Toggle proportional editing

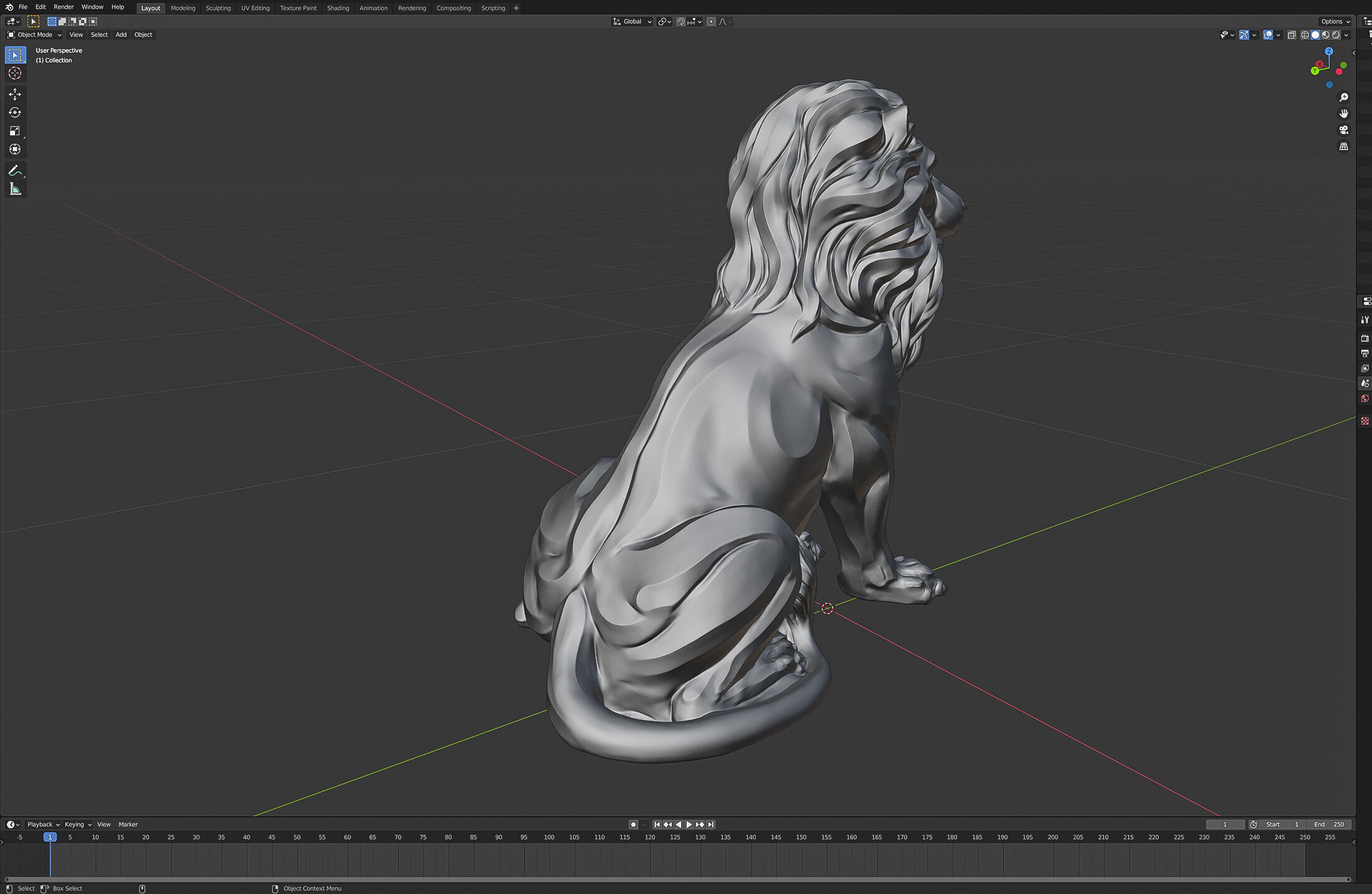coord(711,21)
